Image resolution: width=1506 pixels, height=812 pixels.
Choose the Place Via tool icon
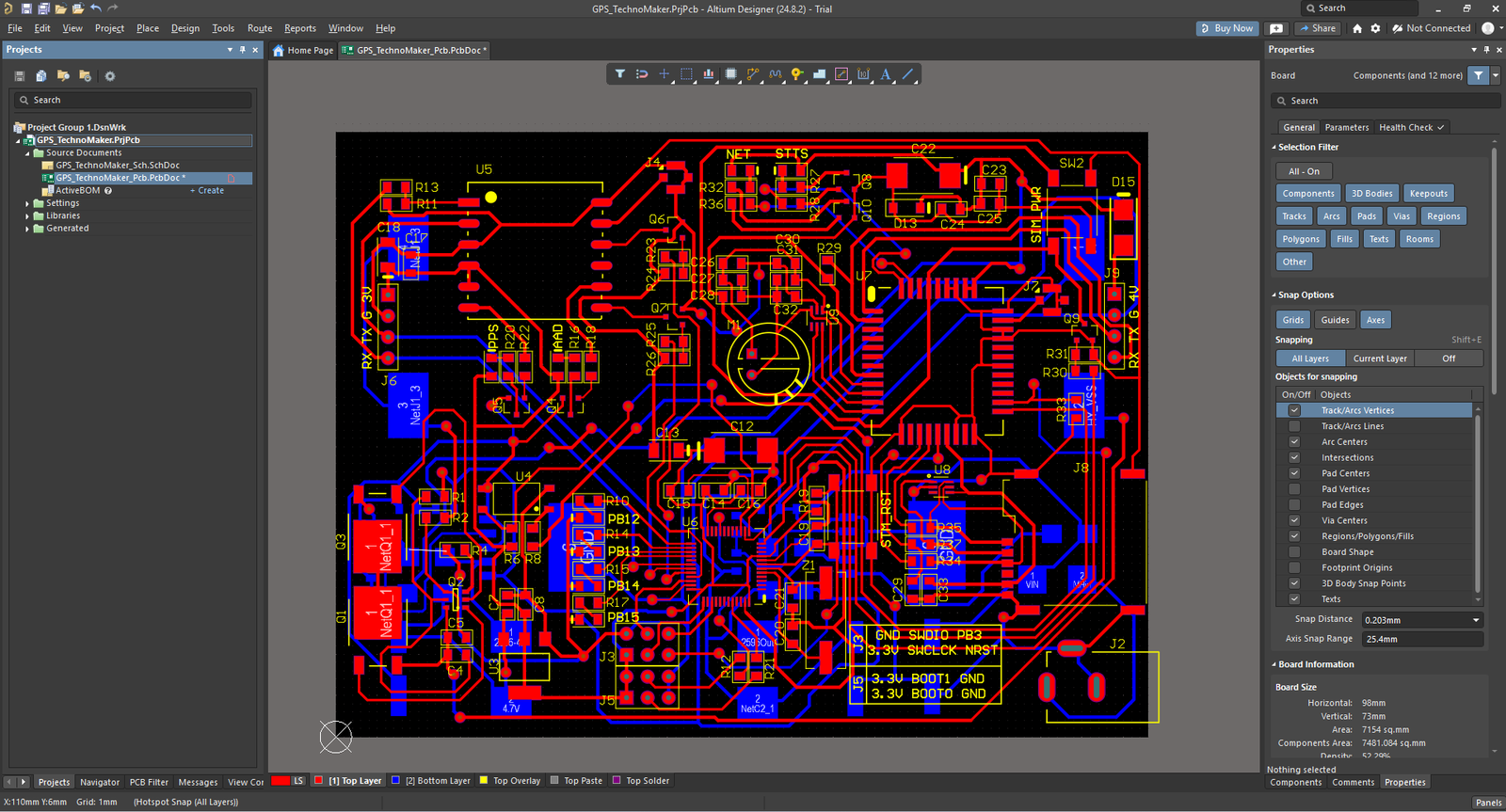click(797, 74)
